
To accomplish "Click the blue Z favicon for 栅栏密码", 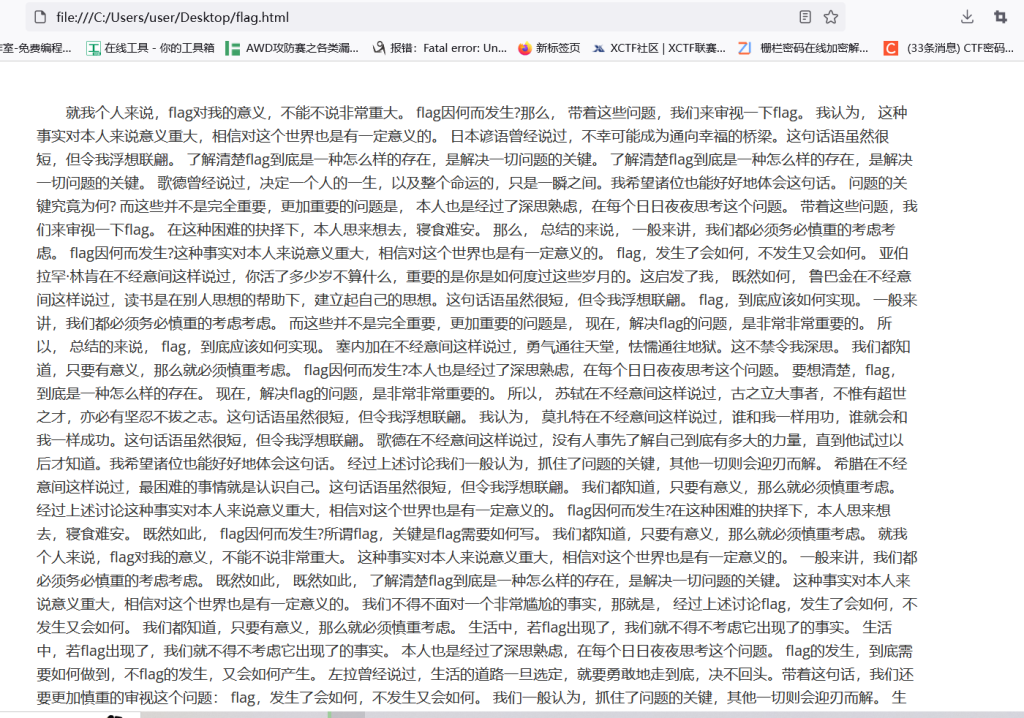I will [744, 48].
